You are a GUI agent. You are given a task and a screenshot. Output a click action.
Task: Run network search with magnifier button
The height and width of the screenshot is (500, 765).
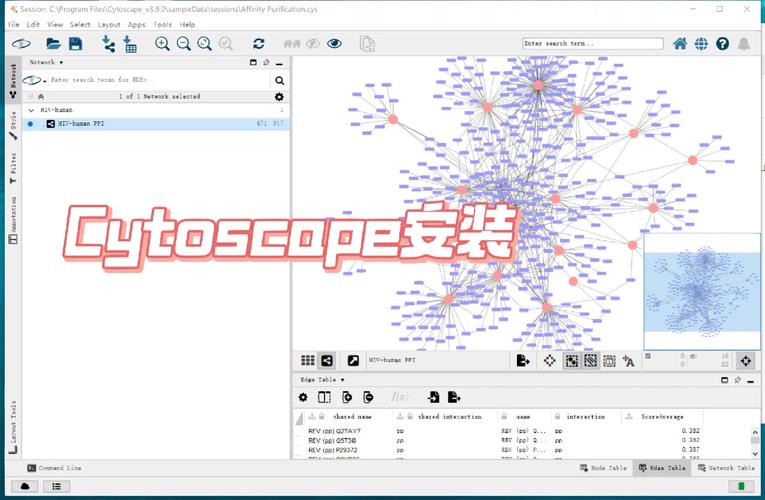pos(280,80)
